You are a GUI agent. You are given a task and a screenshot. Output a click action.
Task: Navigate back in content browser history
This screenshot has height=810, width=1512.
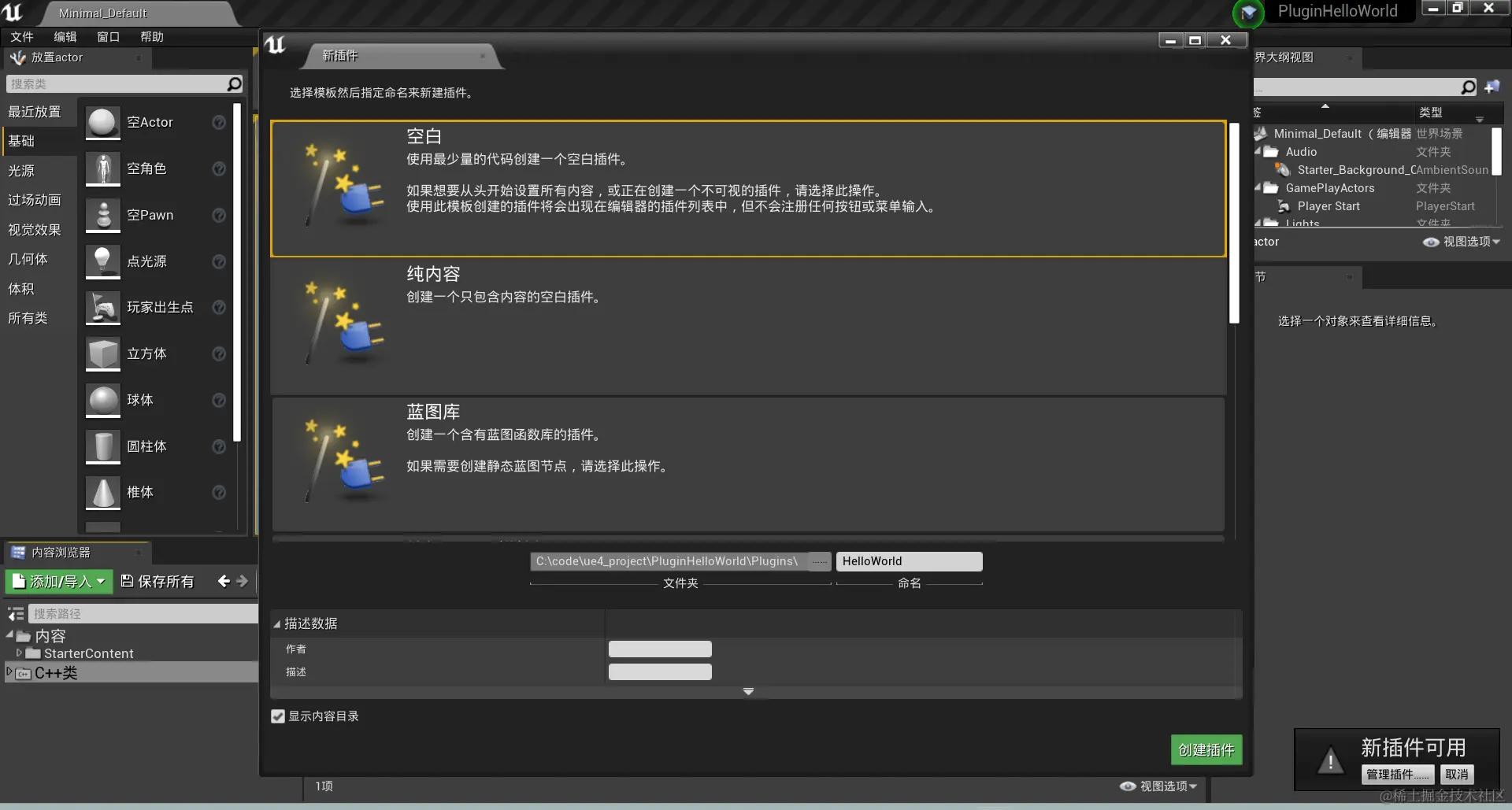coord(224,581)
